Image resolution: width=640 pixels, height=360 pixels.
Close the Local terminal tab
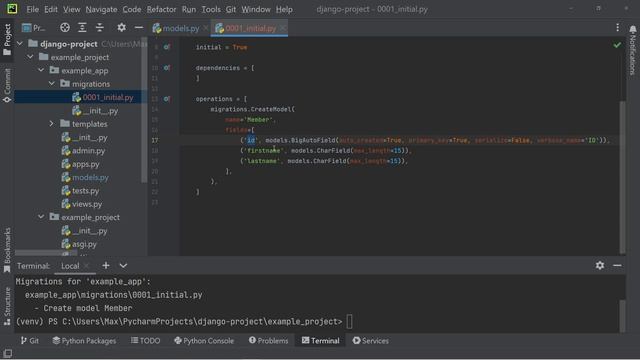click(87, 266)
